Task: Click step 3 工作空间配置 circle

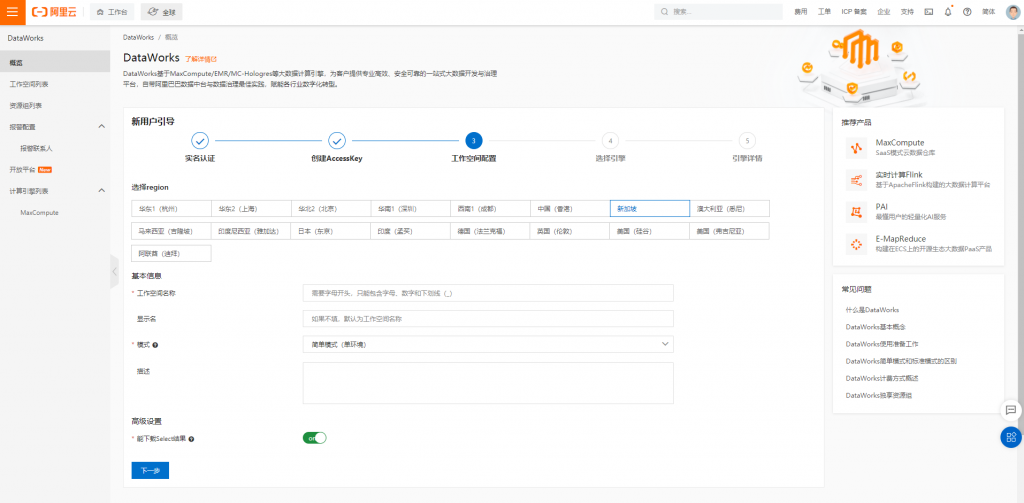Action: [x=473, y=140]
